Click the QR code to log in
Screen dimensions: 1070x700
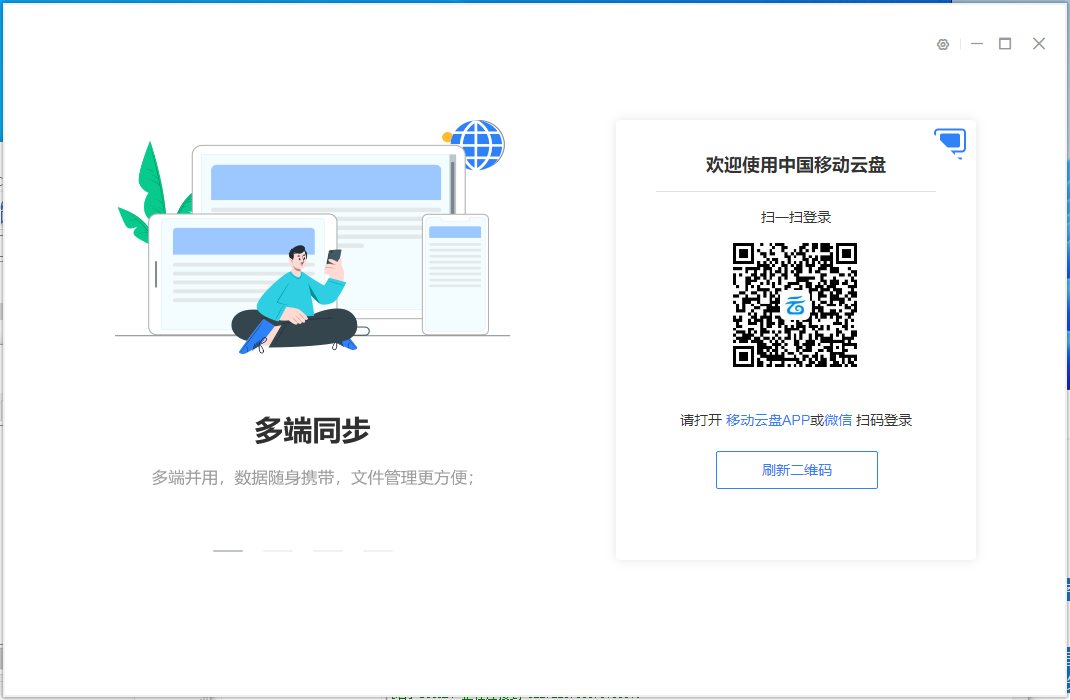click(795, 305)
